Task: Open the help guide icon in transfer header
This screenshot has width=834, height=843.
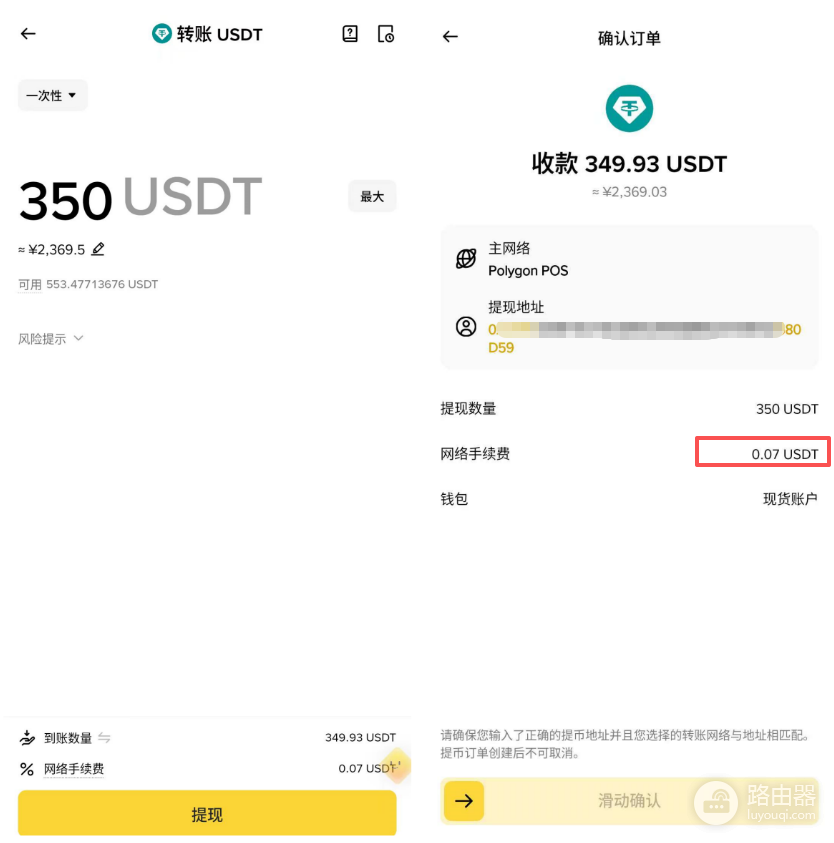Action: (x=350, y=34)
